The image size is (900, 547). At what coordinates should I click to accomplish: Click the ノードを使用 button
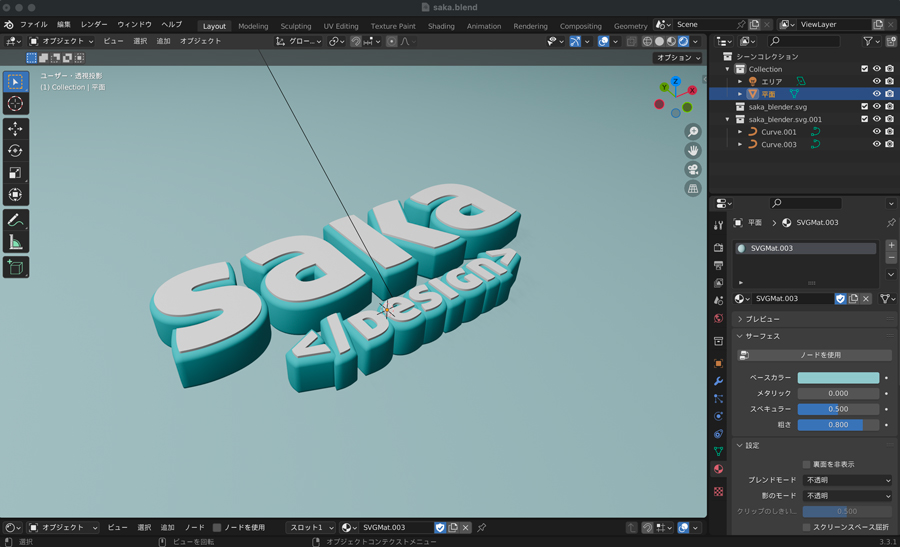(x=820, y=355)
